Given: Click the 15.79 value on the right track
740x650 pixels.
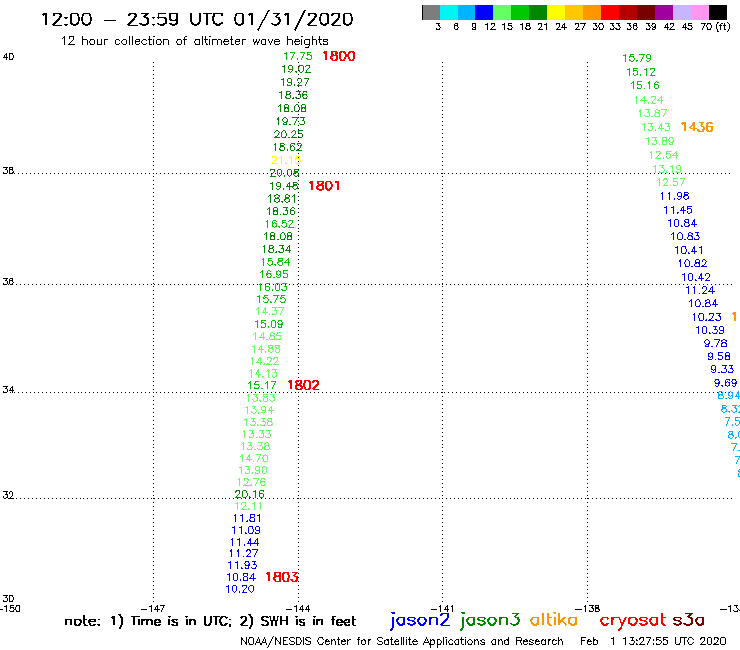Looking at the screenshot, I should click(x=637, y=58).
